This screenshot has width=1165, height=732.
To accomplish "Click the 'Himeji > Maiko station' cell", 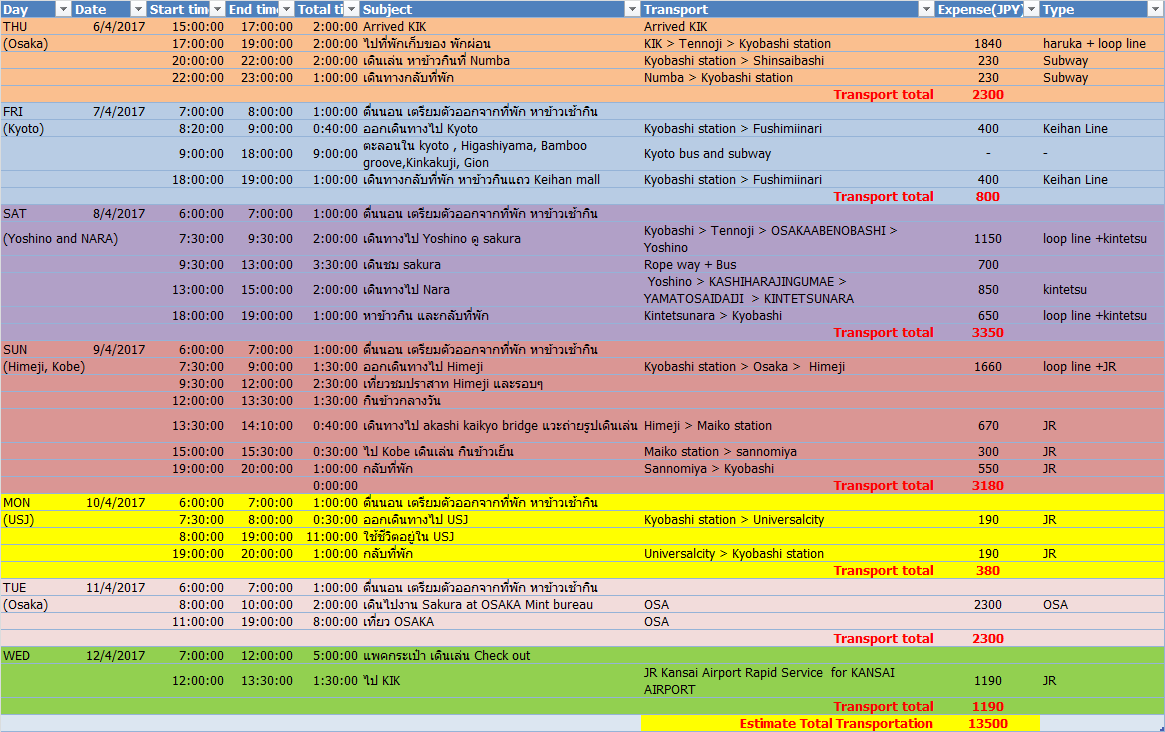I will (x=708, y=426).
